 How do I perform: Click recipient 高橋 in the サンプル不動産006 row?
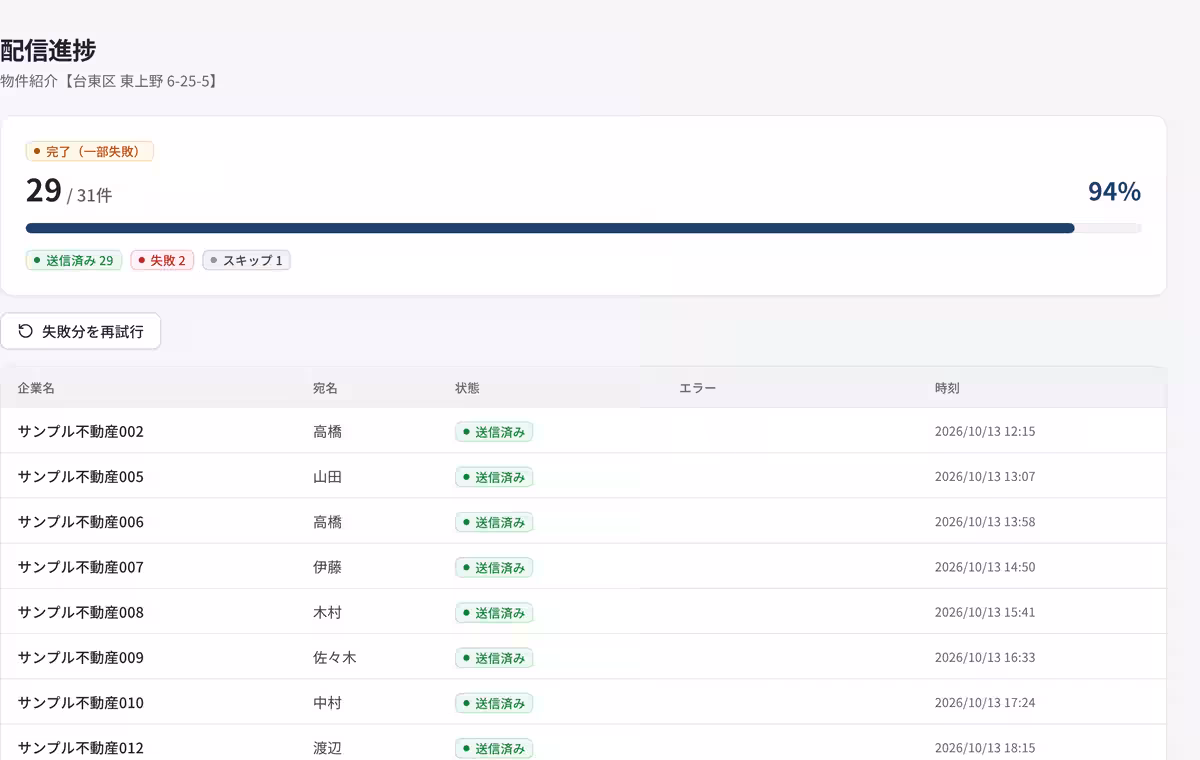point(327,522)
